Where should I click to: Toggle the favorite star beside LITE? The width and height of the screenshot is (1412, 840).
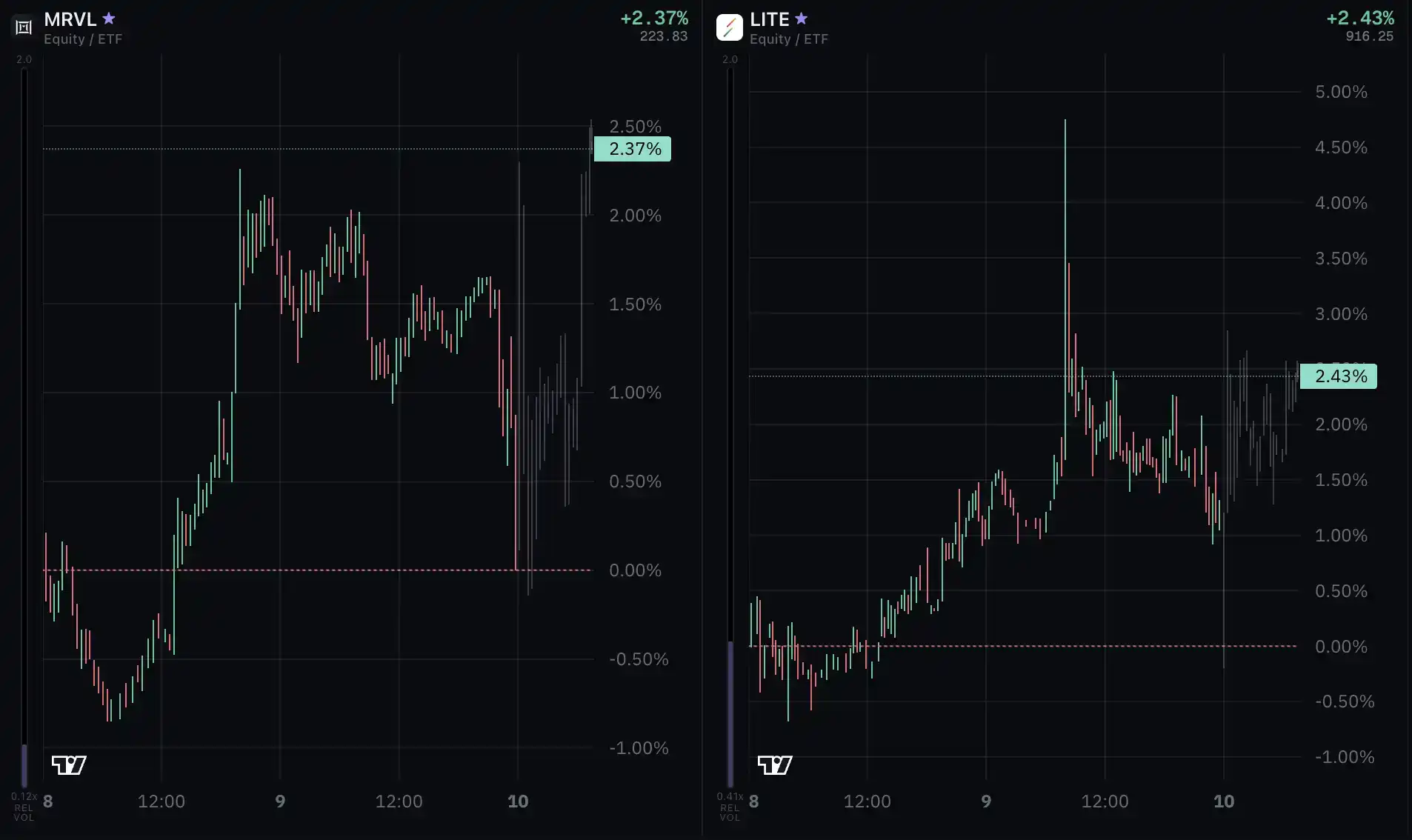[801, 19]
